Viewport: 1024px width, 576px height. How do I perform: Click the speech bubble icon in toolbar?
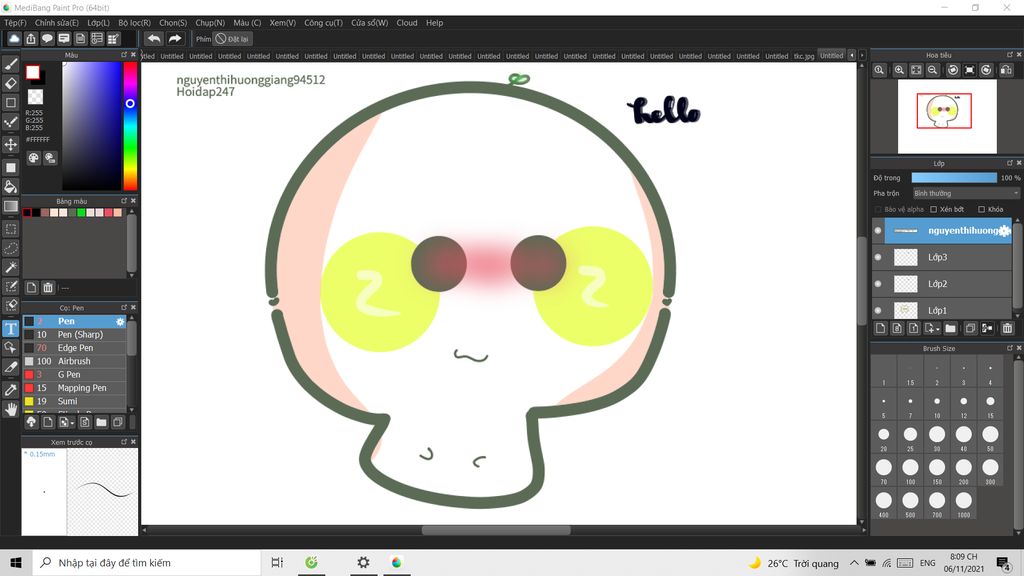click(x=47, y=39)
